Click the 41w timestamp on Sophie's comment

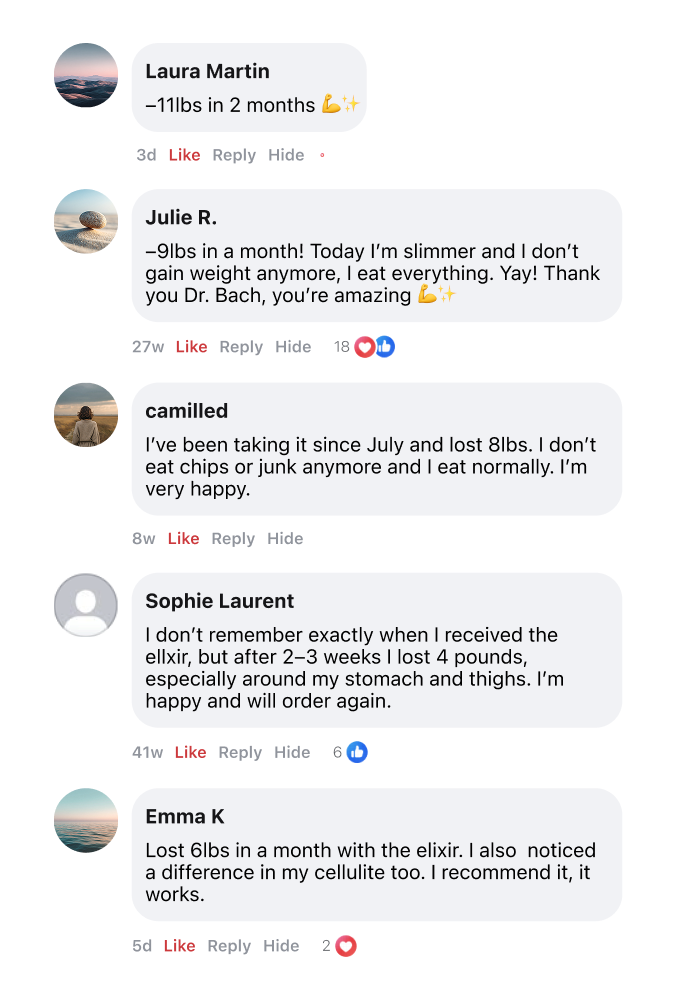pos(147,752)
